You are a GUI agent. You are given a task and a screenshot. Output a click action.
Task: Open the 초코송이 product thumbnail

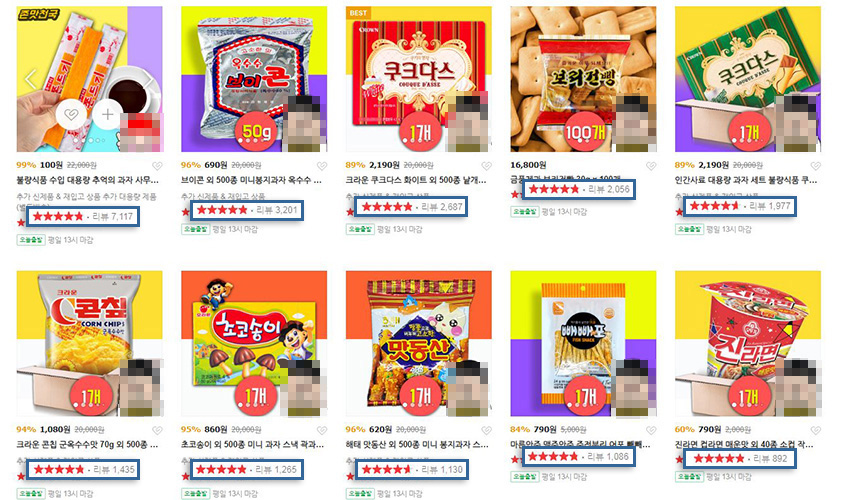[254, 344]
